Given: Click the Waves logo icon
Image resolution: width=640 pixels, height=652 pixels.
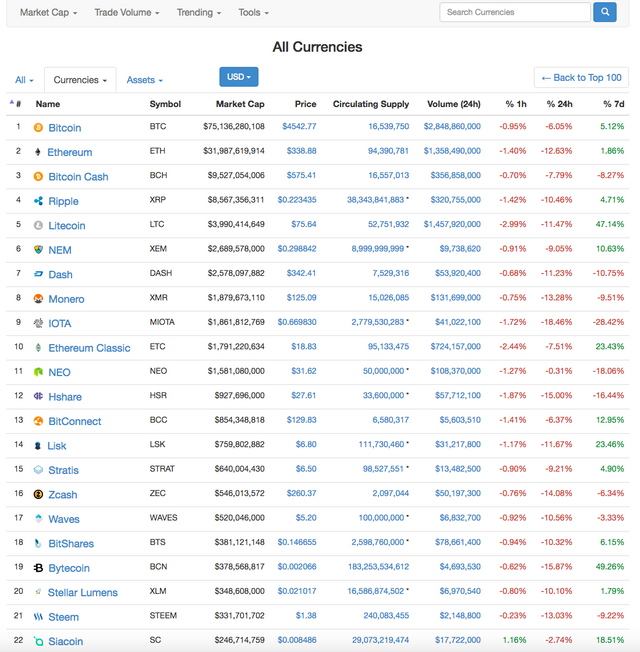Looking at the screenshot, I should pos(38,519).
